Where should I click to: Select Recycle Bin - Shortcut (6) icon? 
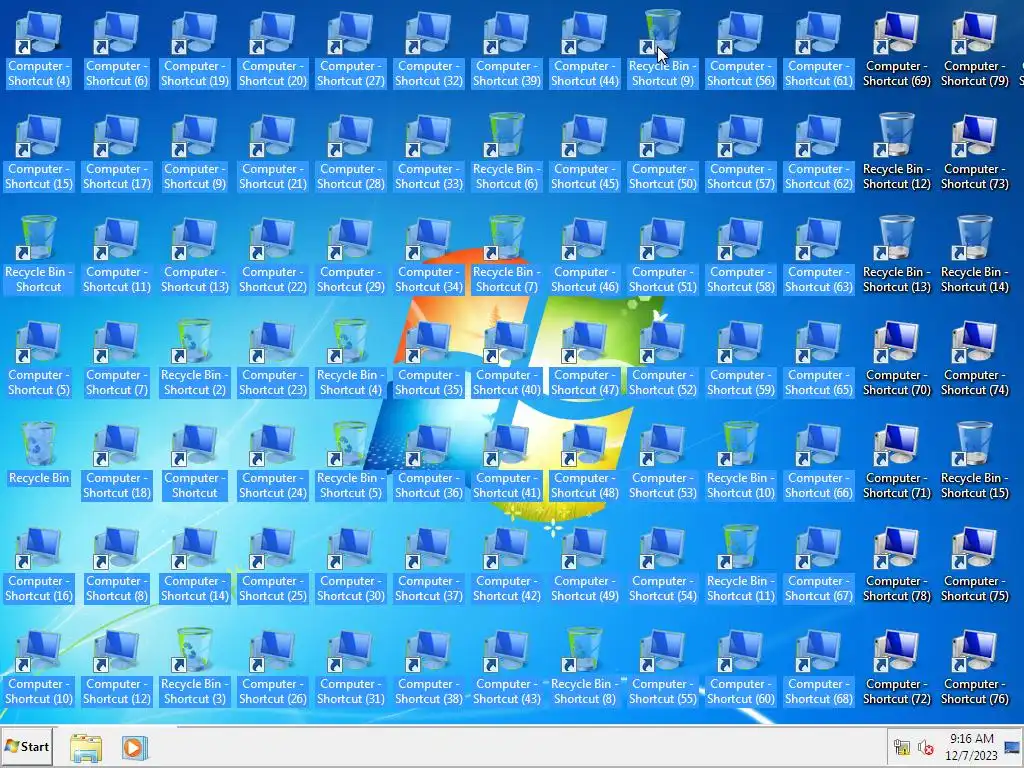pyautogui.click(x=507, y=153)
